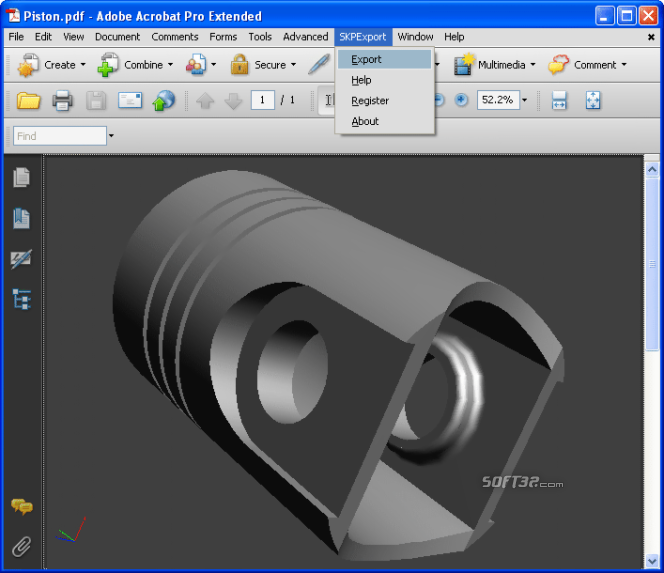Click the upload to web globe icon

163,101
